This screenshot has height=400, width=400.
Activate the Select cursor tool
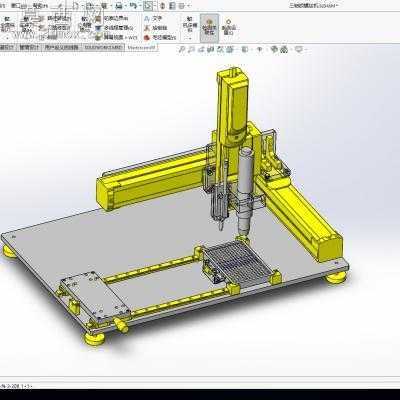[148, 6]
